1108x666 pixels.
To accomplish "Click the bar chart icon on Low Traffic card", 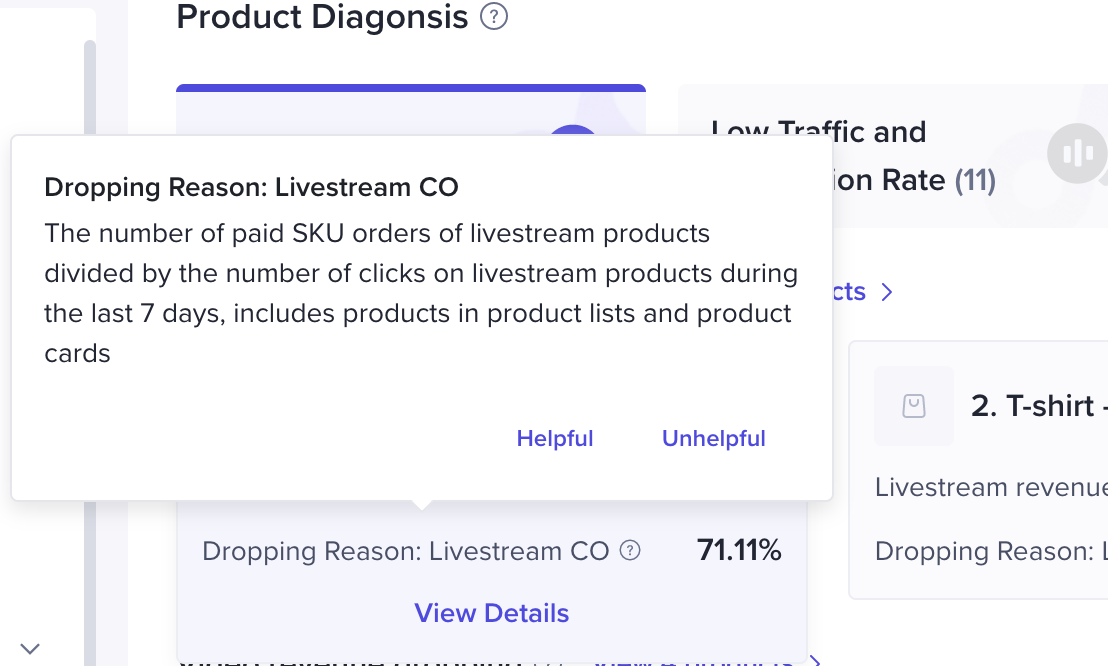I will click(x=1077, y=153).
